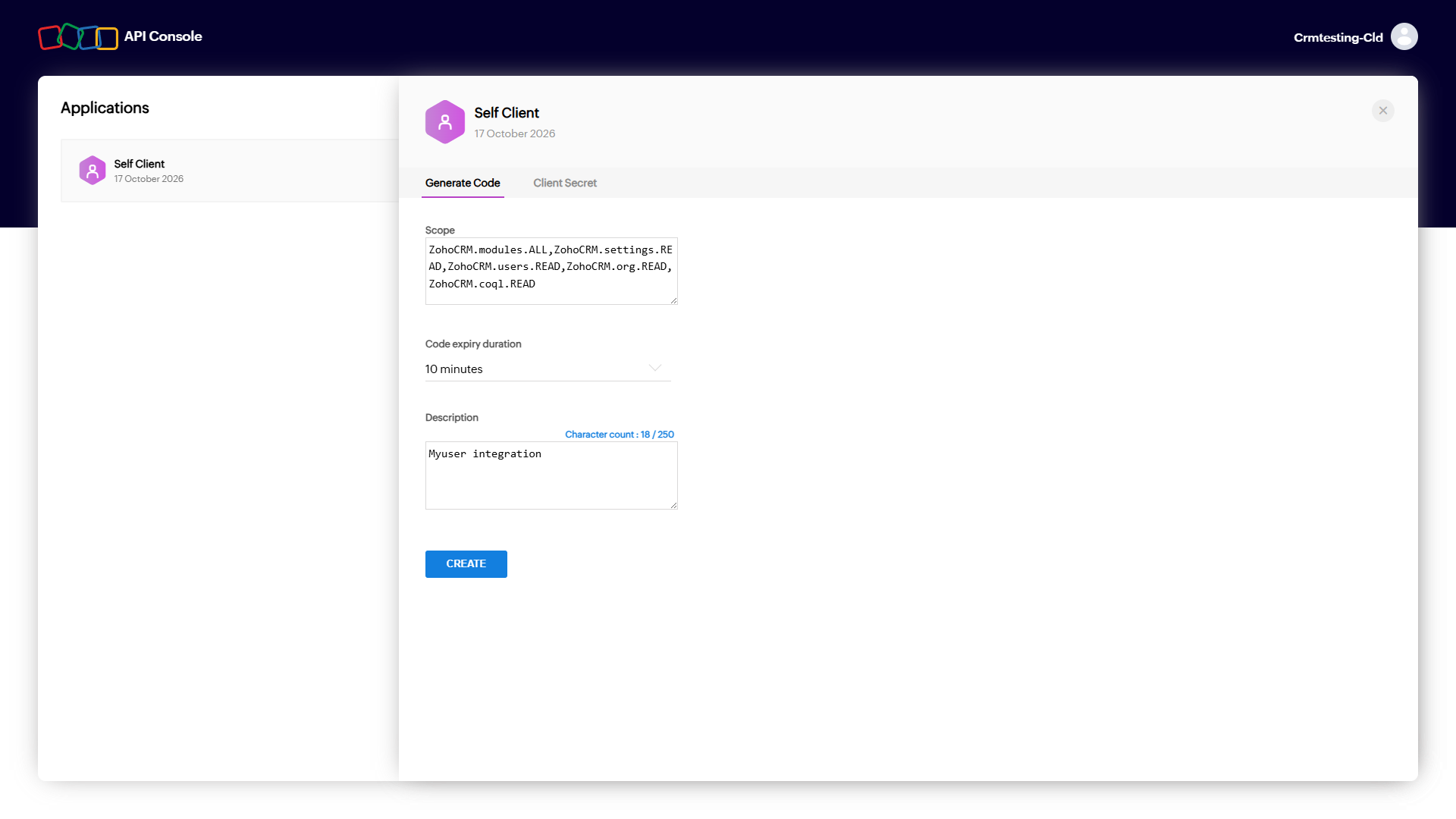Click the Crmtesting-Cld account name
The image size is (1456, 819).
point(1338,37)
